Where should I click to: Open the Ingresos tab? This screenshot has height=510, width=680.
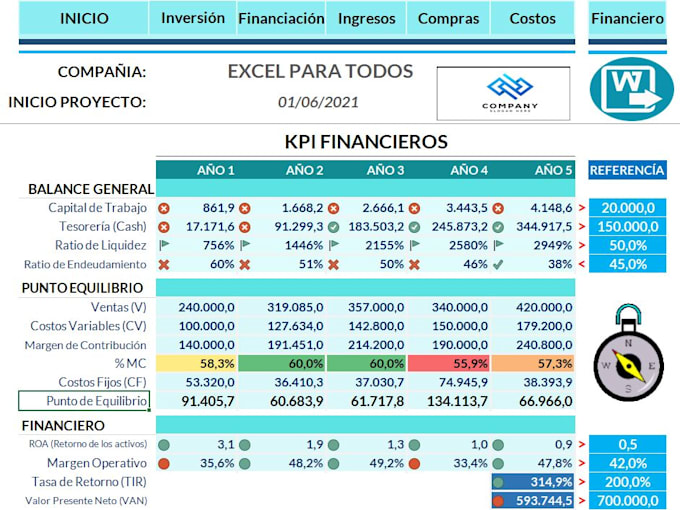click(x=366, y=18)
